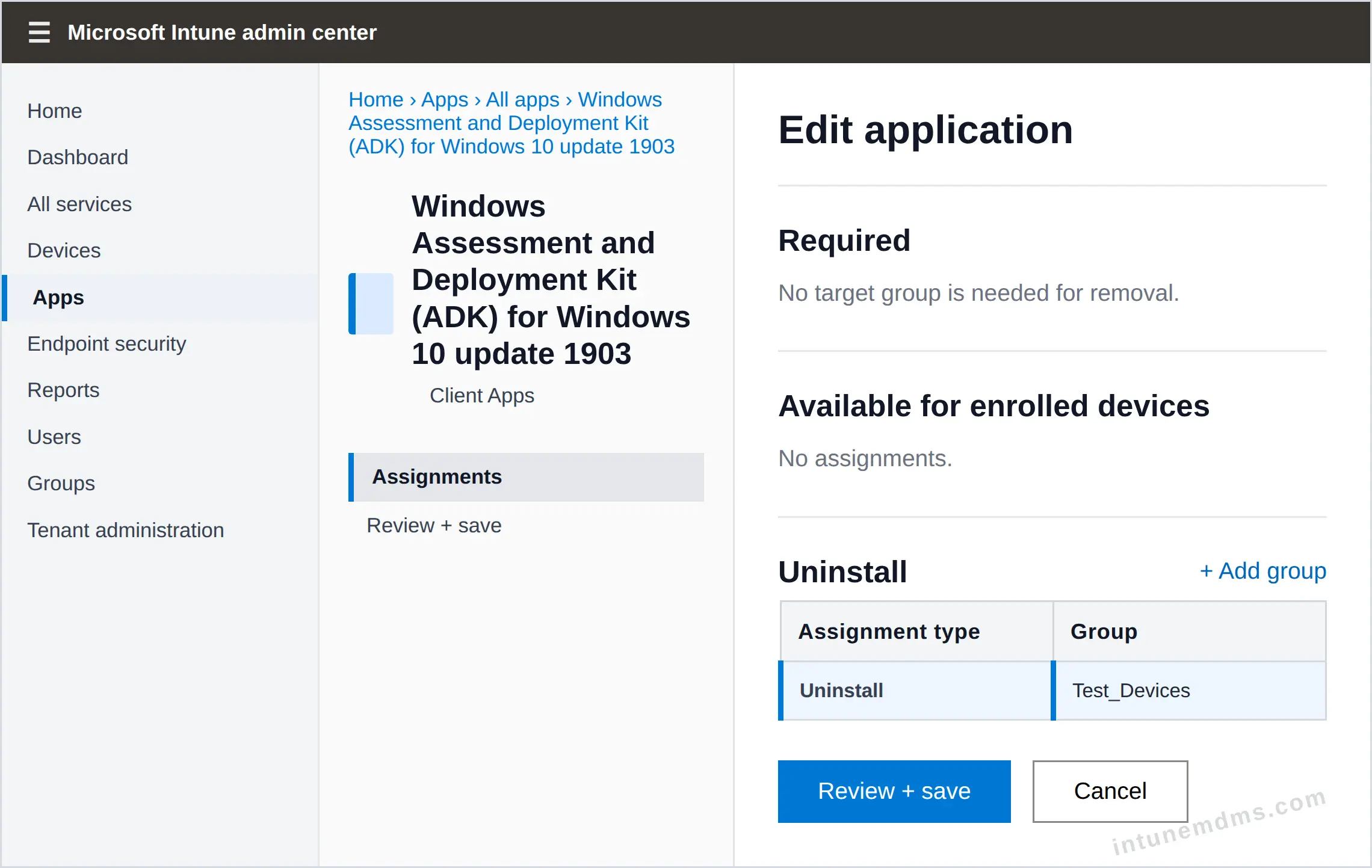
Task: Open Endpoint security
Action: coord(107,344)
